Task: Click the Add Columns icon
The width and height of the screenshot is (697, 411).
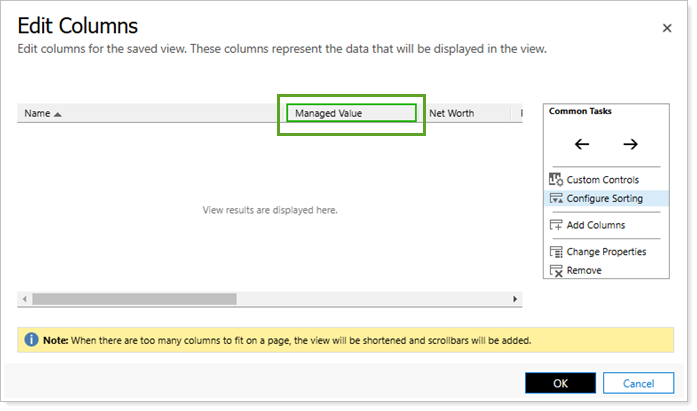Action: pyautogui.click(x=556, y=226)
